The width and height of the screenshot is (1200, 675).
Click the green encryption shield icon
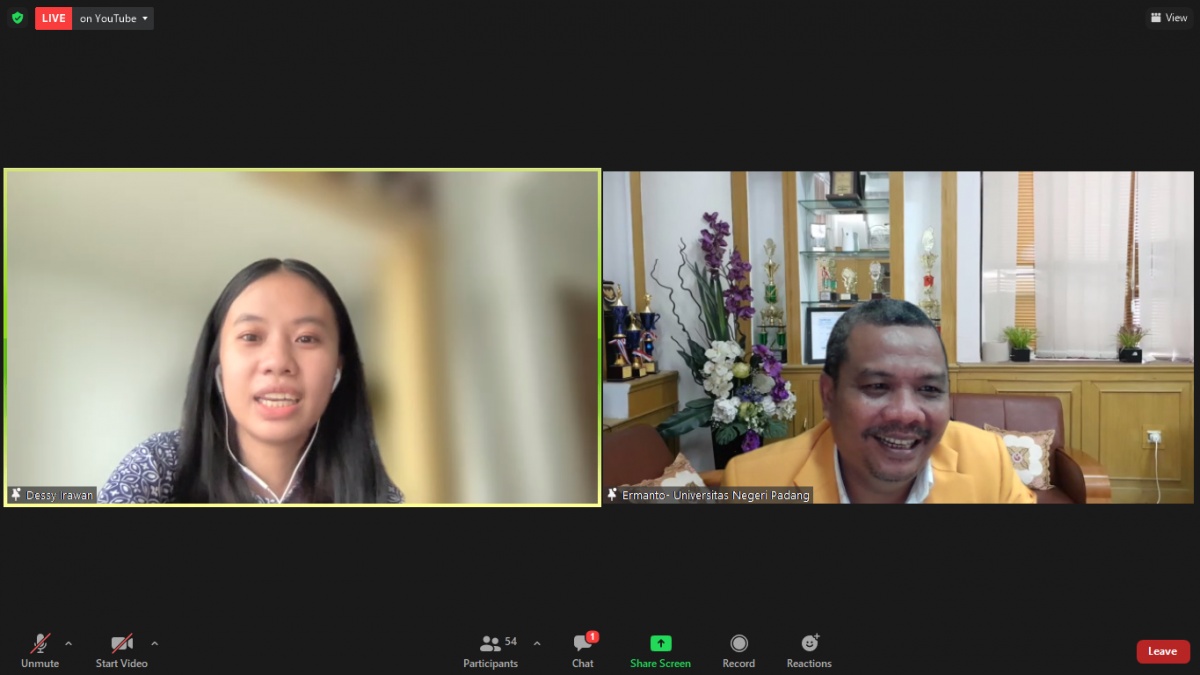(17, 18)
